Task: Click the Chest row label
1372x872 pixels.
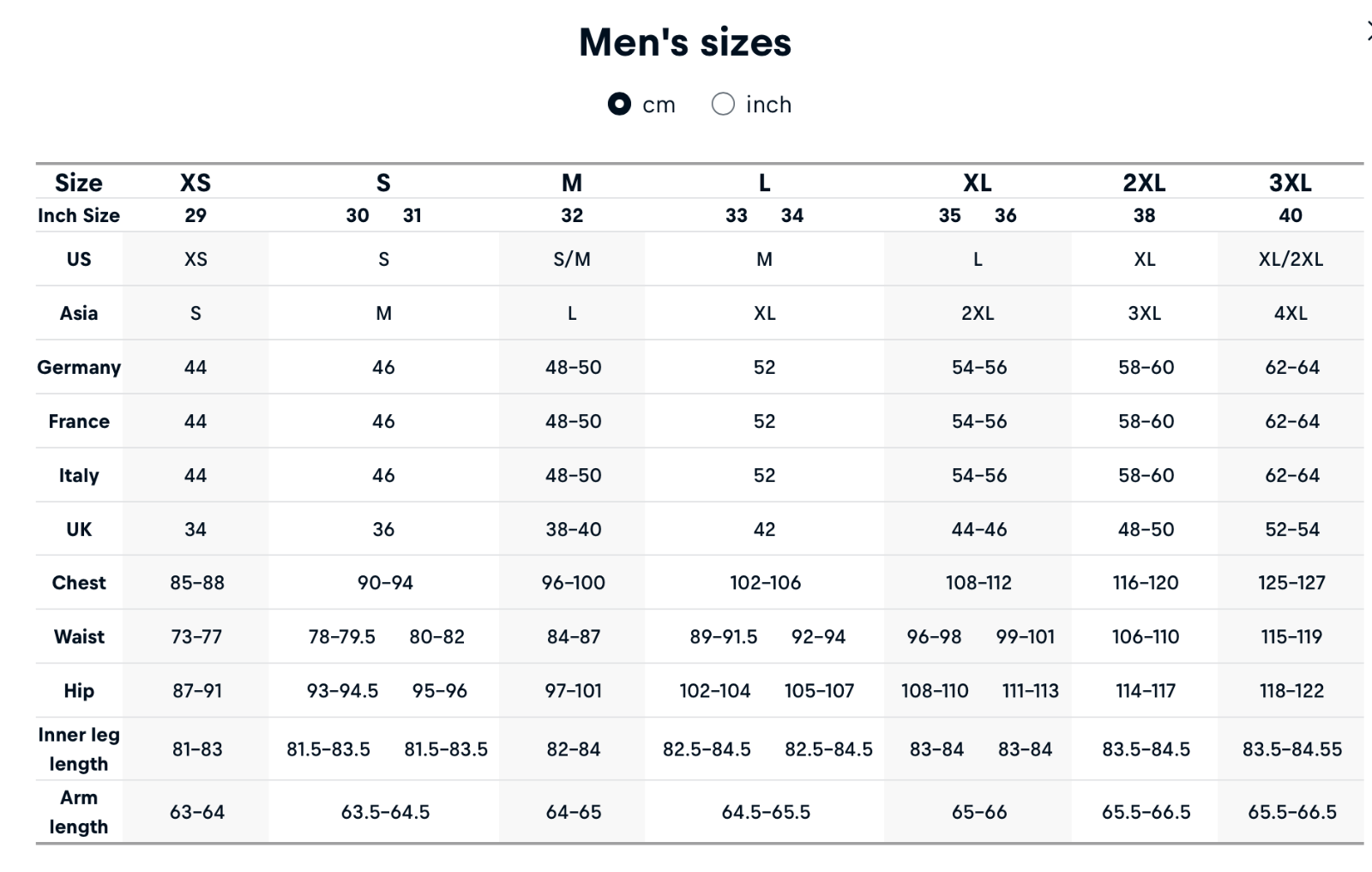Action: point(79,583)
